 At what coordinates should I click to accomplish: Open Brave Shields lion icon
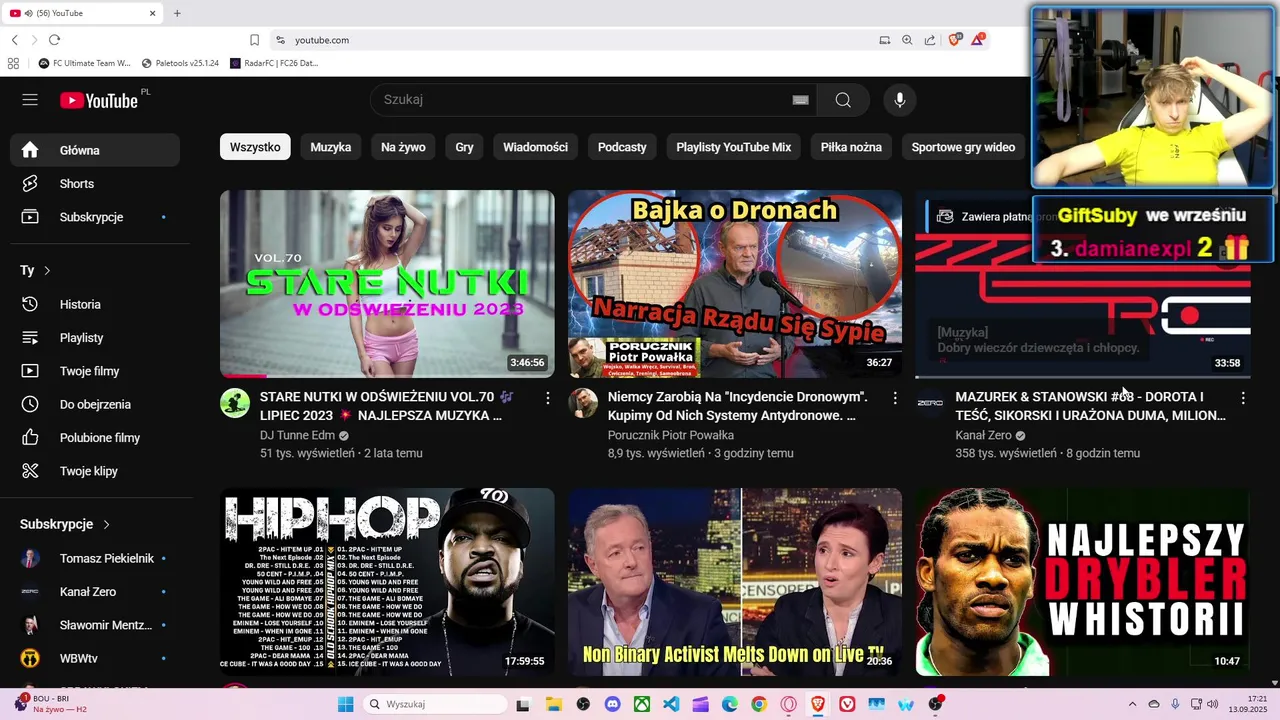pyautogui.click(x=954, y=40)
